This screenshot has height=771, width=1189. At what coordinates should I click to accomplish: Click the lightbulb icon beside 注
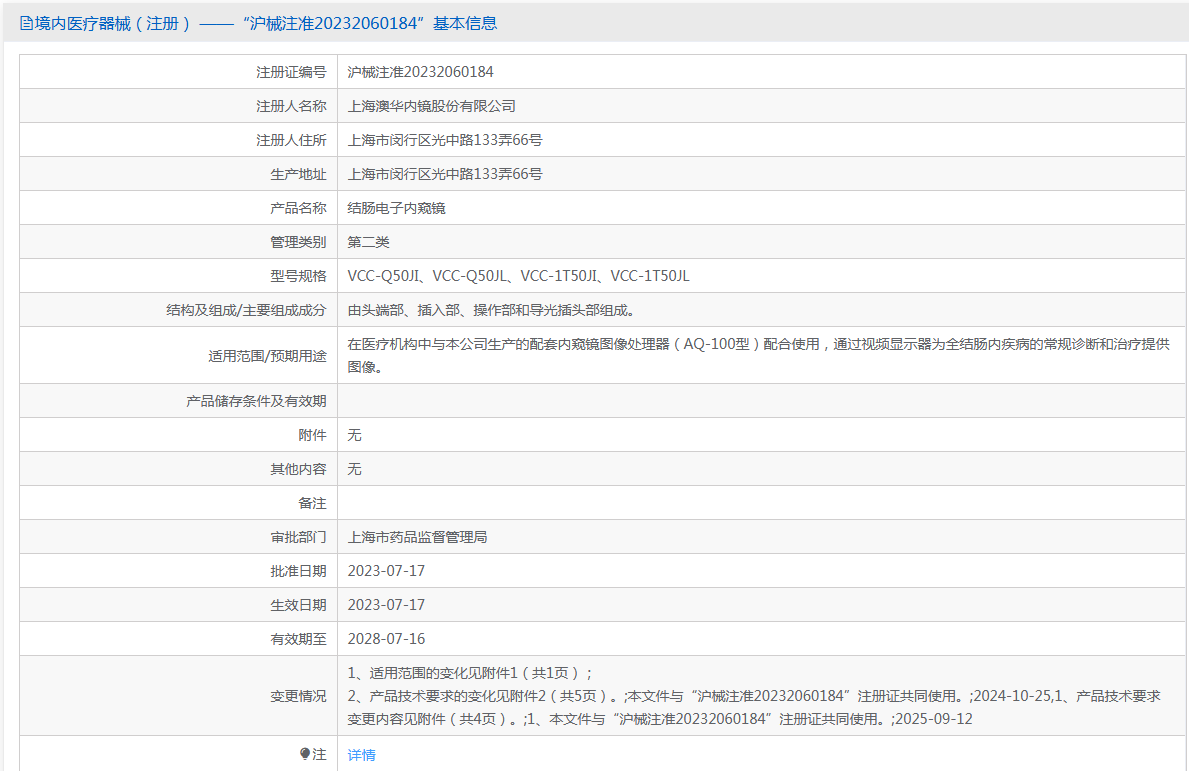[x=305, y=754]
